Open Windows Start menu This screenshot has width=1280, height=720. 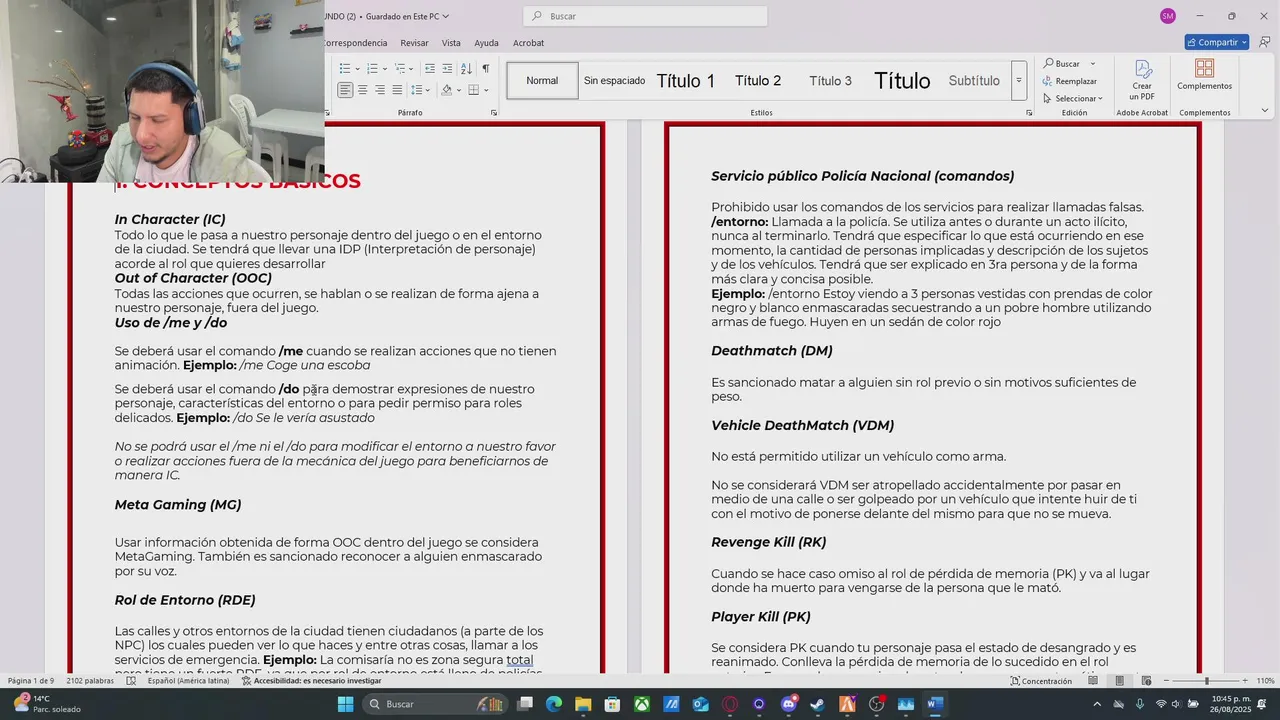pos(345,704)
